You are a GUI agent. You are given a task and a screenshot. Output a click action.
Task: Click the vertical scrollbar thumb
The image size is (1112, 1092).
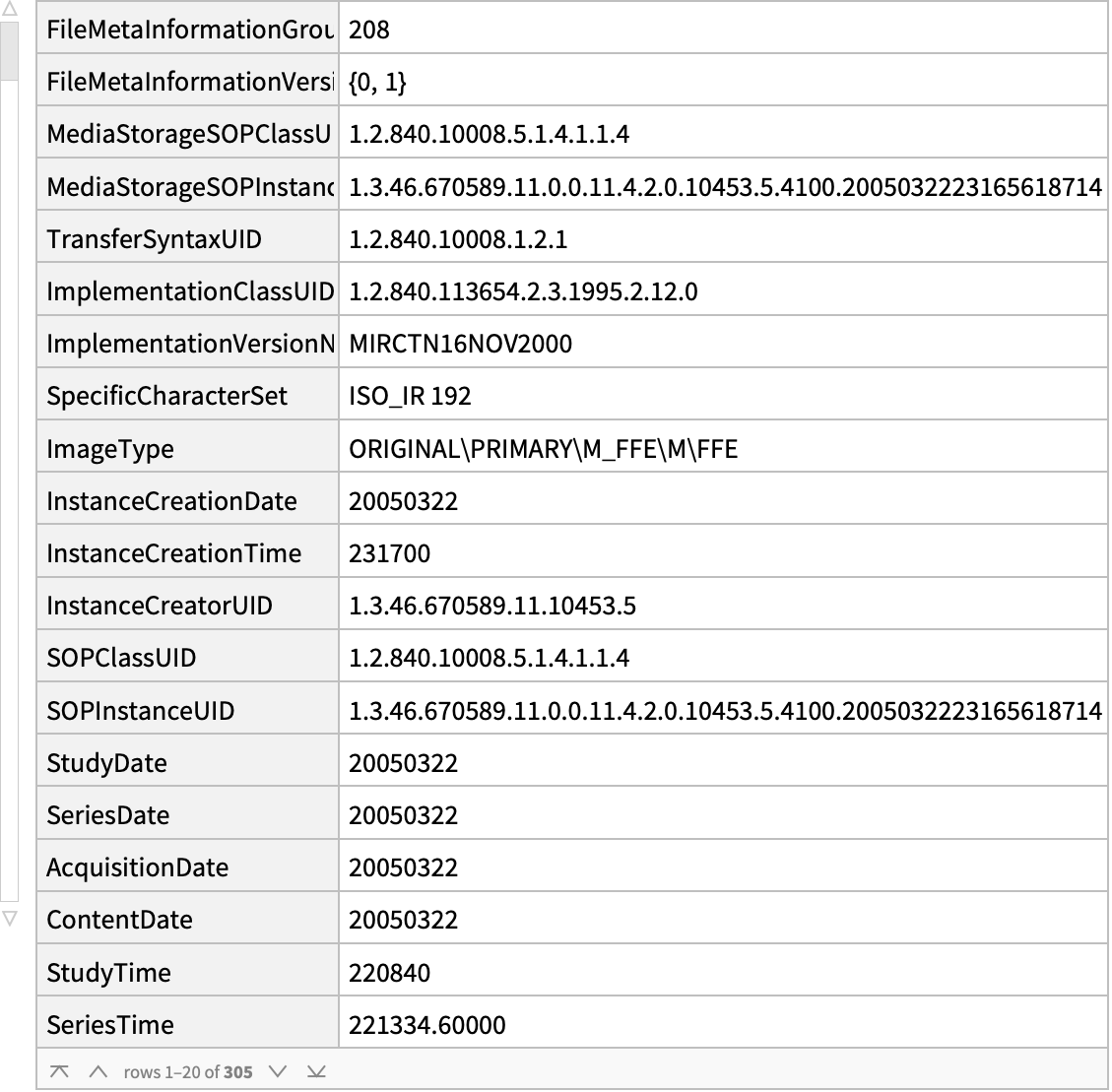point(9,49)
